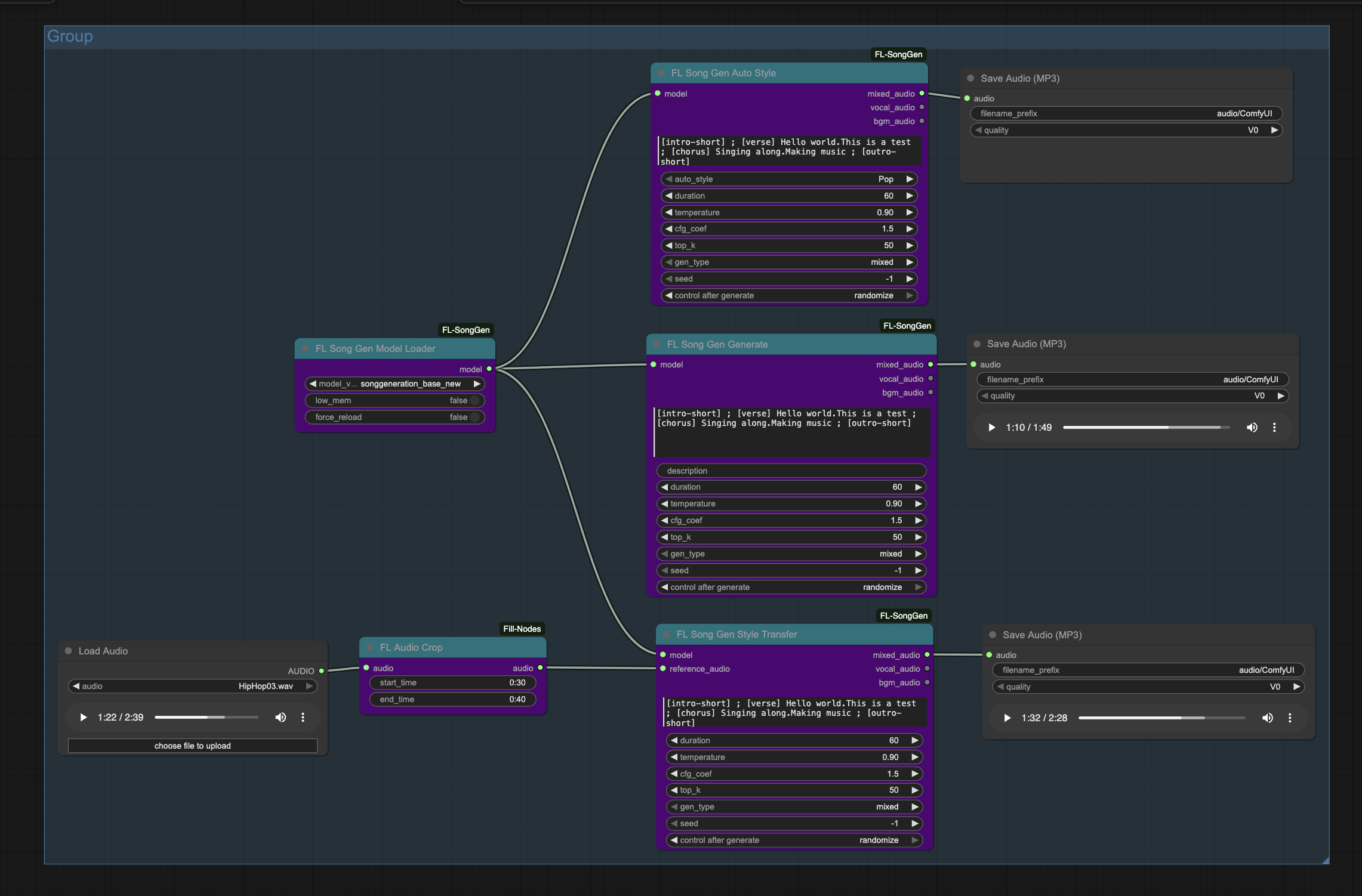Collapse the FL Song Gen Style Transfer node

667,634
